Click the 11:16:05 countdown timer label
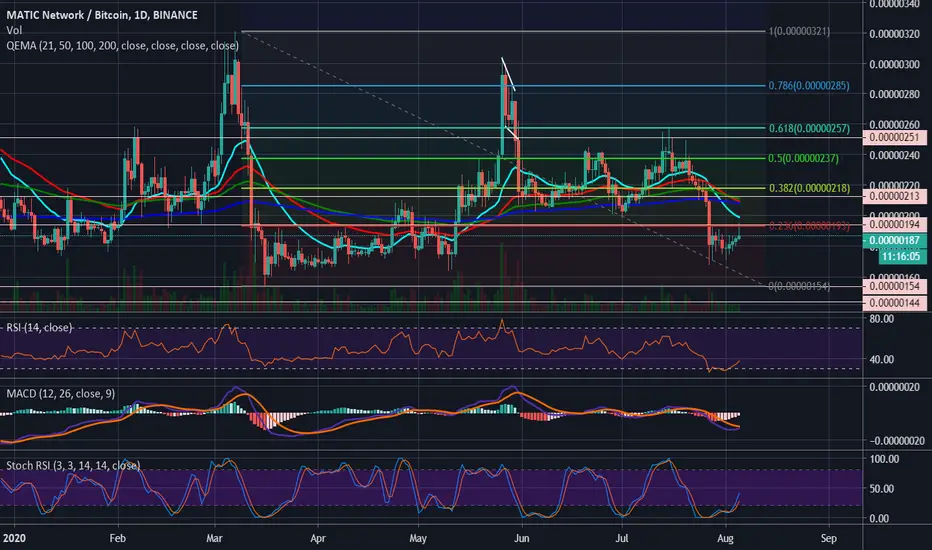This screenshot has width=932, height=550. point(901,256)
